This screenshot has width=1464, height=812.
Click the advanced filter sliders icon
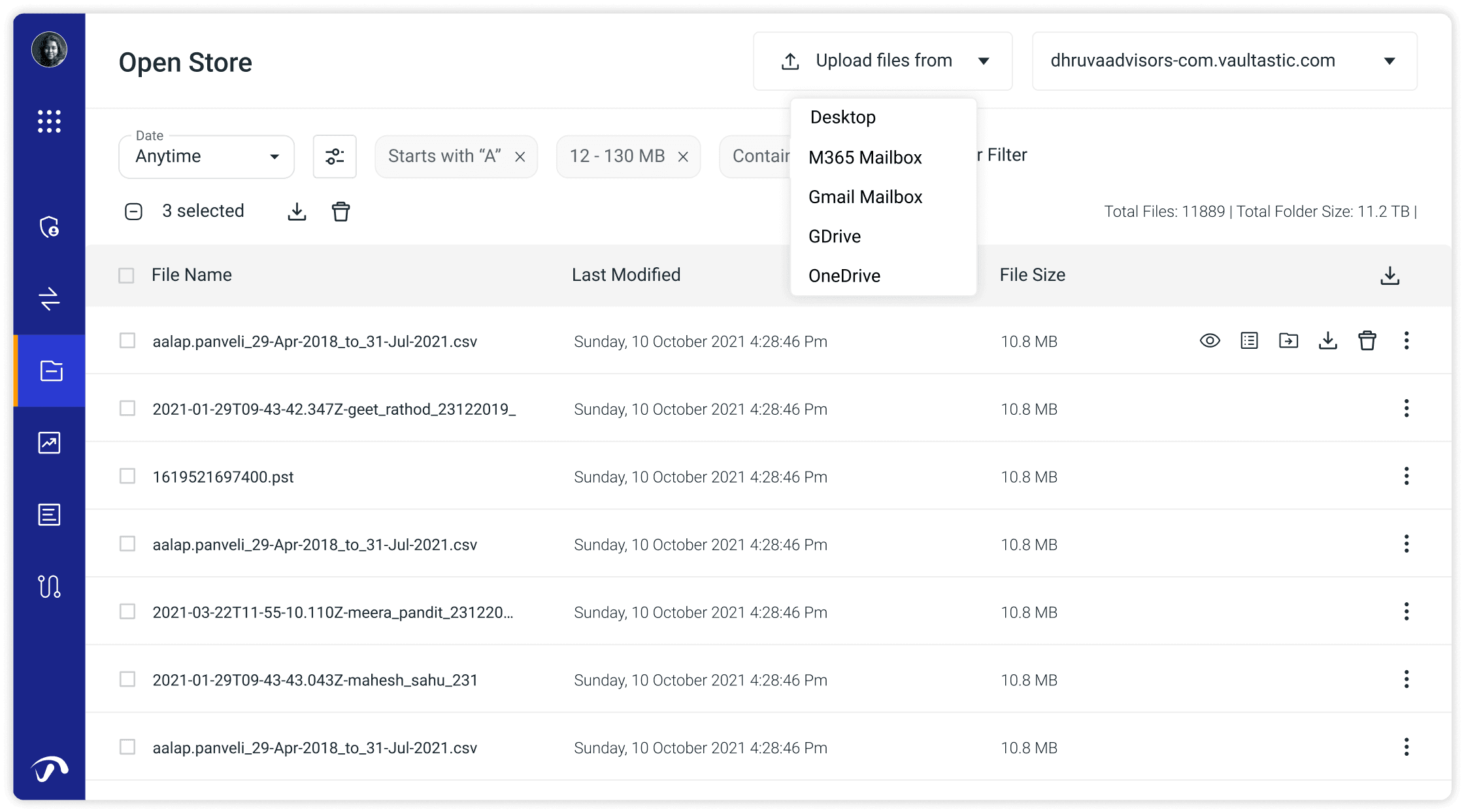(x=335, y=157)
